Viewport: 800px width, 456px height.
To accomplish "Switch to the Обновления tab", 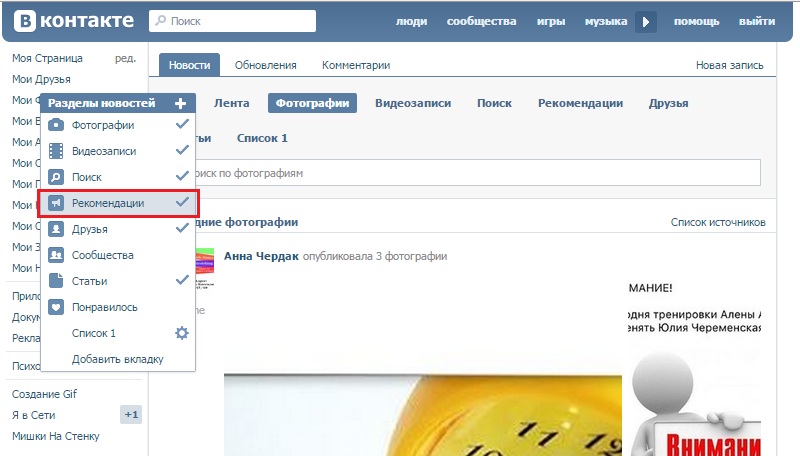I will 265,65.
